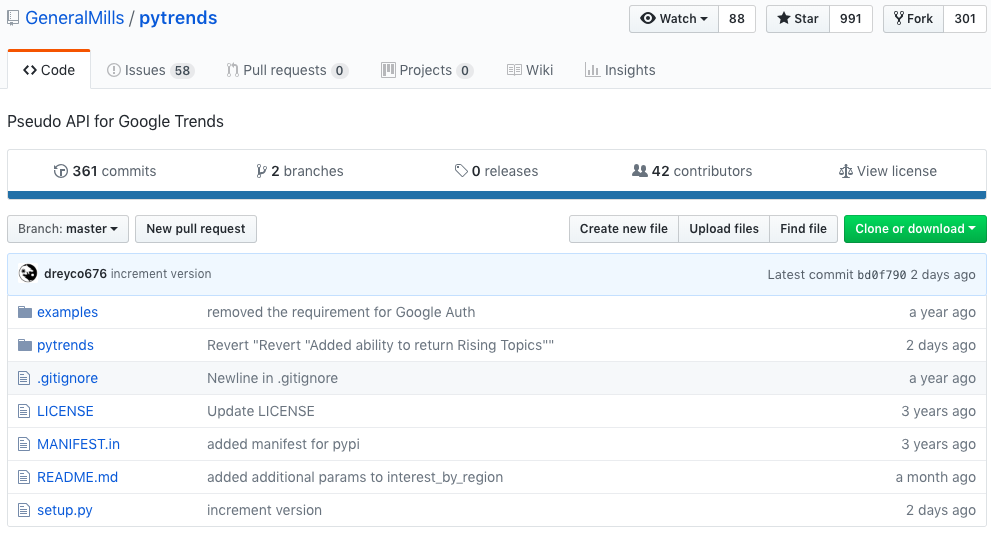Fork the pytrends repository
This screenshot has width=991, height=533.
913,19
